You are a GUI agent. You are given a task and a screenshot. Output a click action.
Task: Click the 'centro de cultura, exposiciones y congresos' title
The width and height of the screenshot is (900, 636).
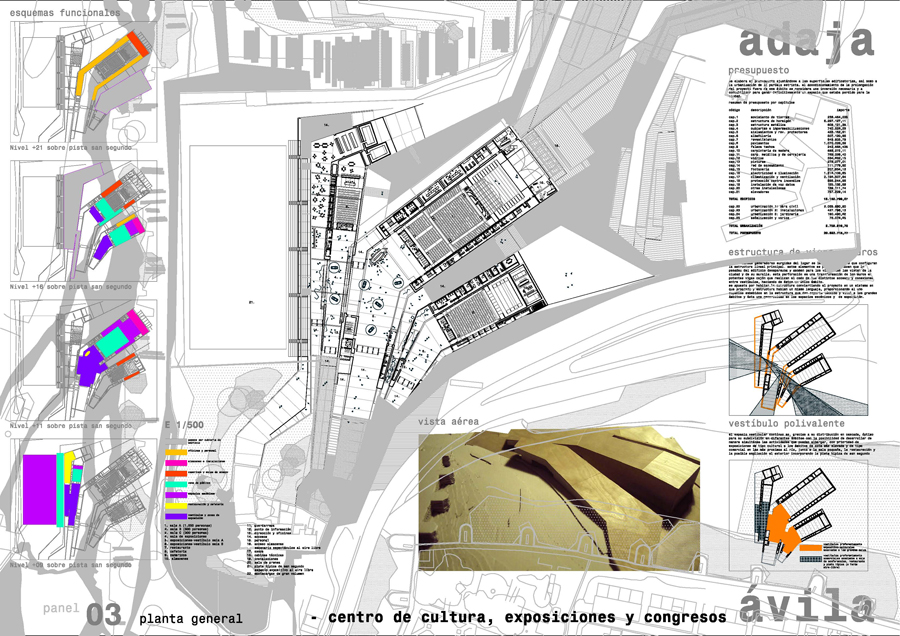(520, 617)
